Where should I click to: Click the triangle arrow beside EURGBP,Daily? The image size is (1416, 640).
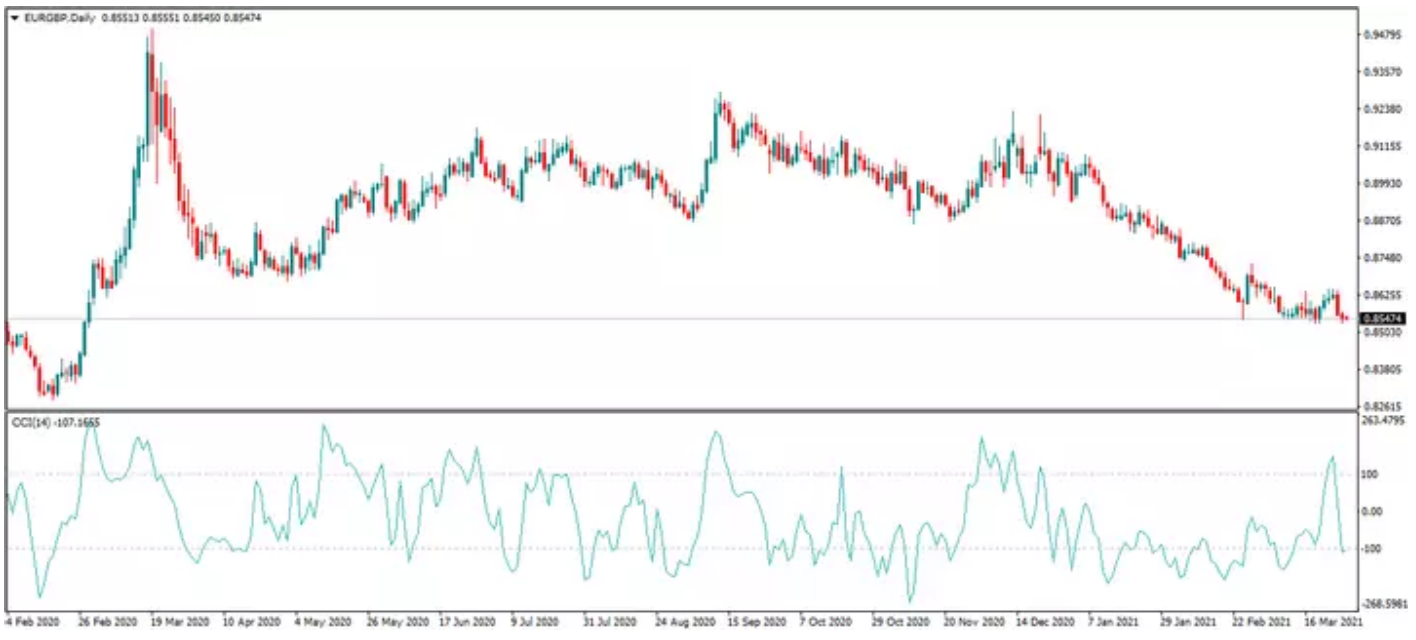(x=14, y=18)
